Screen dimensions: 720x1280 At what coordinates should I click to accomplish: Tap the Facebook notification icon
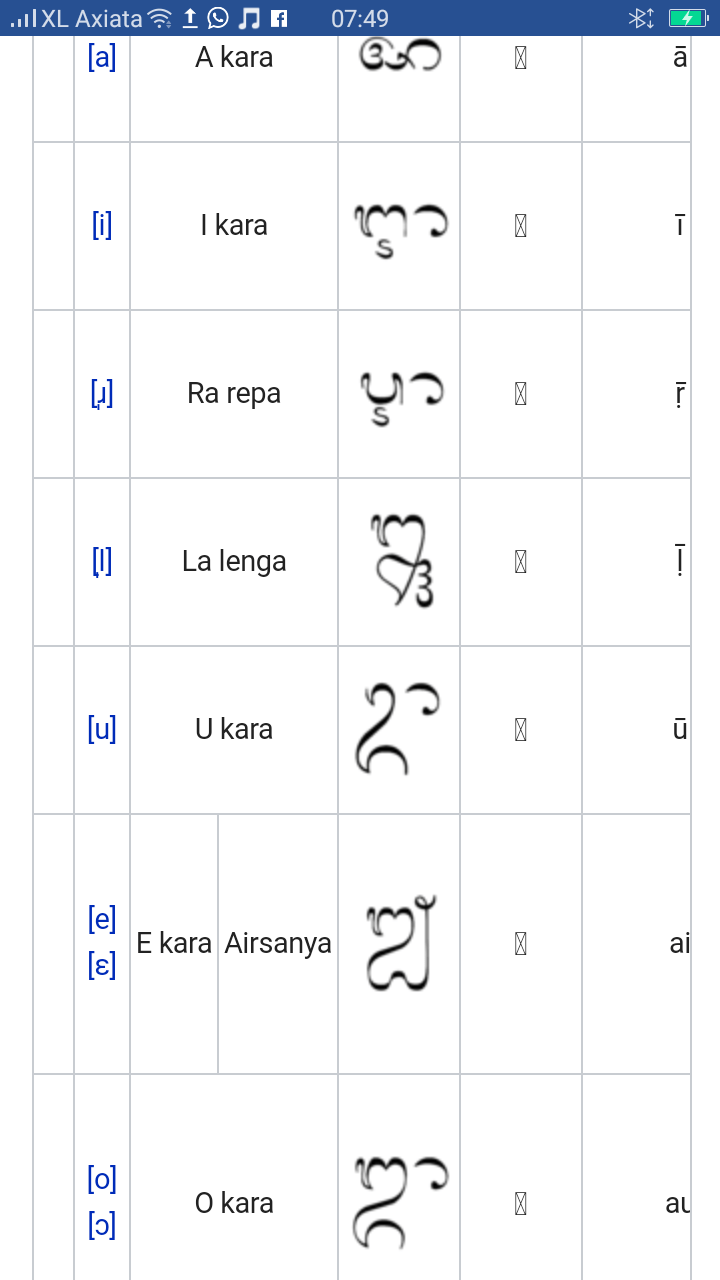pos(279,18)
